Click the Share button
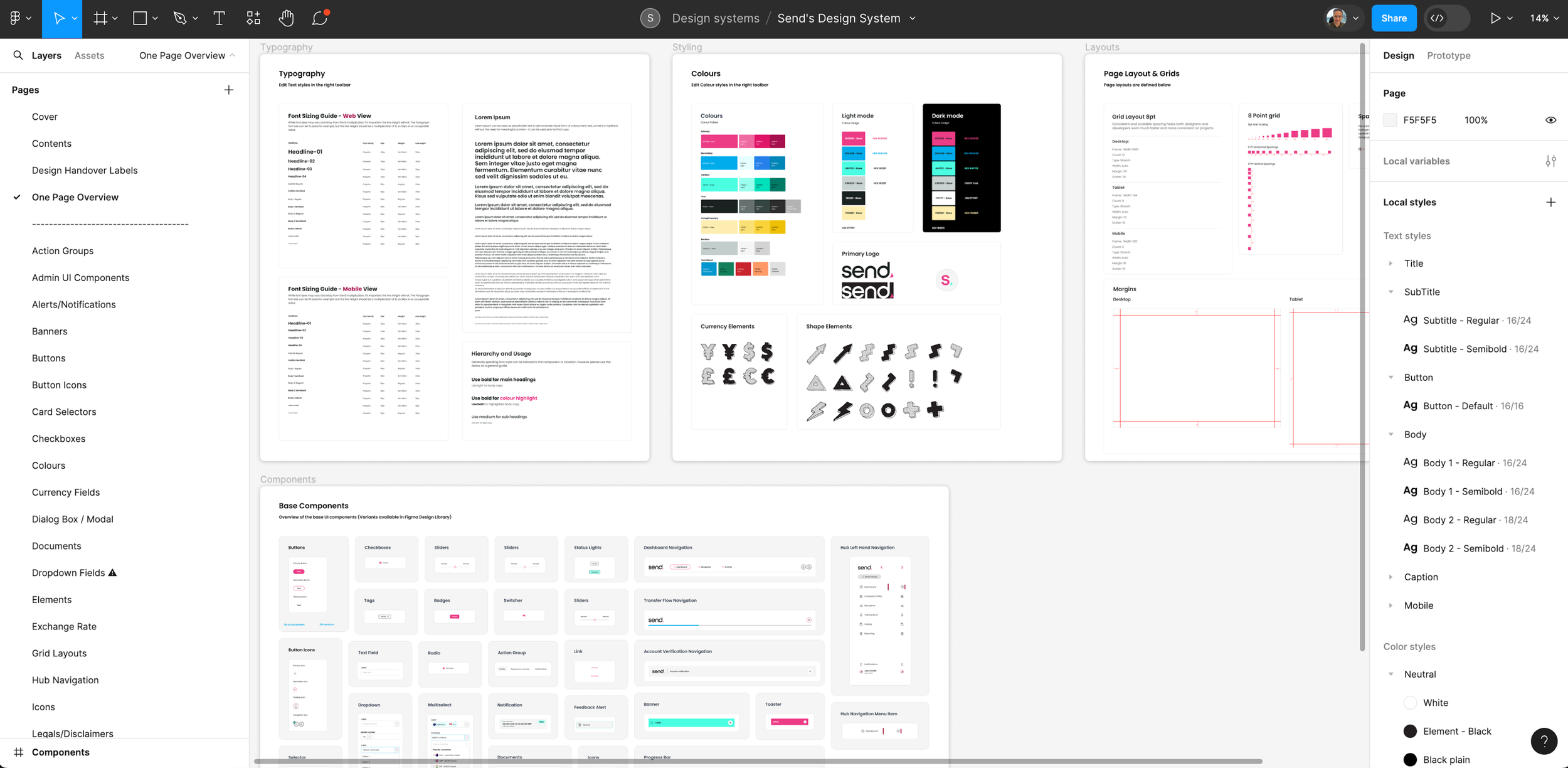 (1394, 18)
